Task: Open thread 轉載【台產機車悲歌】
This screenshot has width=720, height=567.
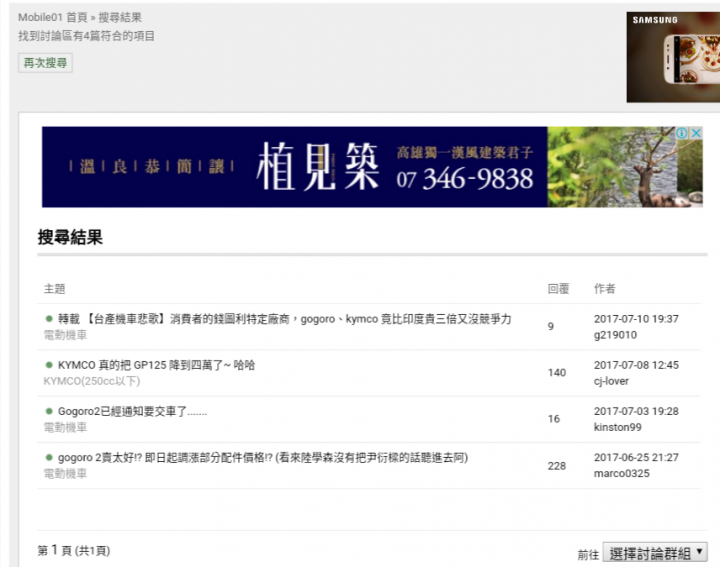Action: 284,319
